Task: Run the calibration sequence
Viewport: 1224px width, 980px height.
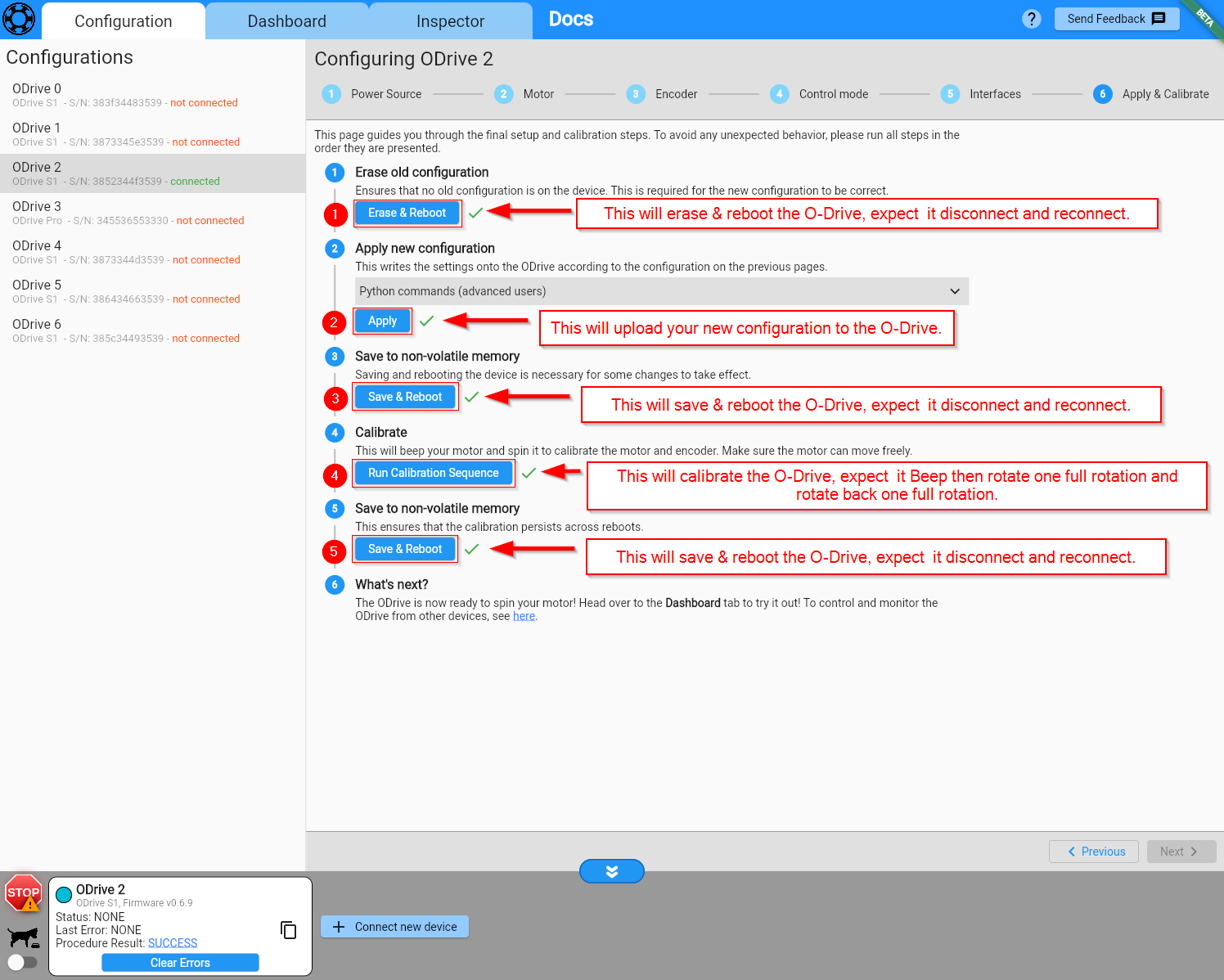Action: click(433, 473)
